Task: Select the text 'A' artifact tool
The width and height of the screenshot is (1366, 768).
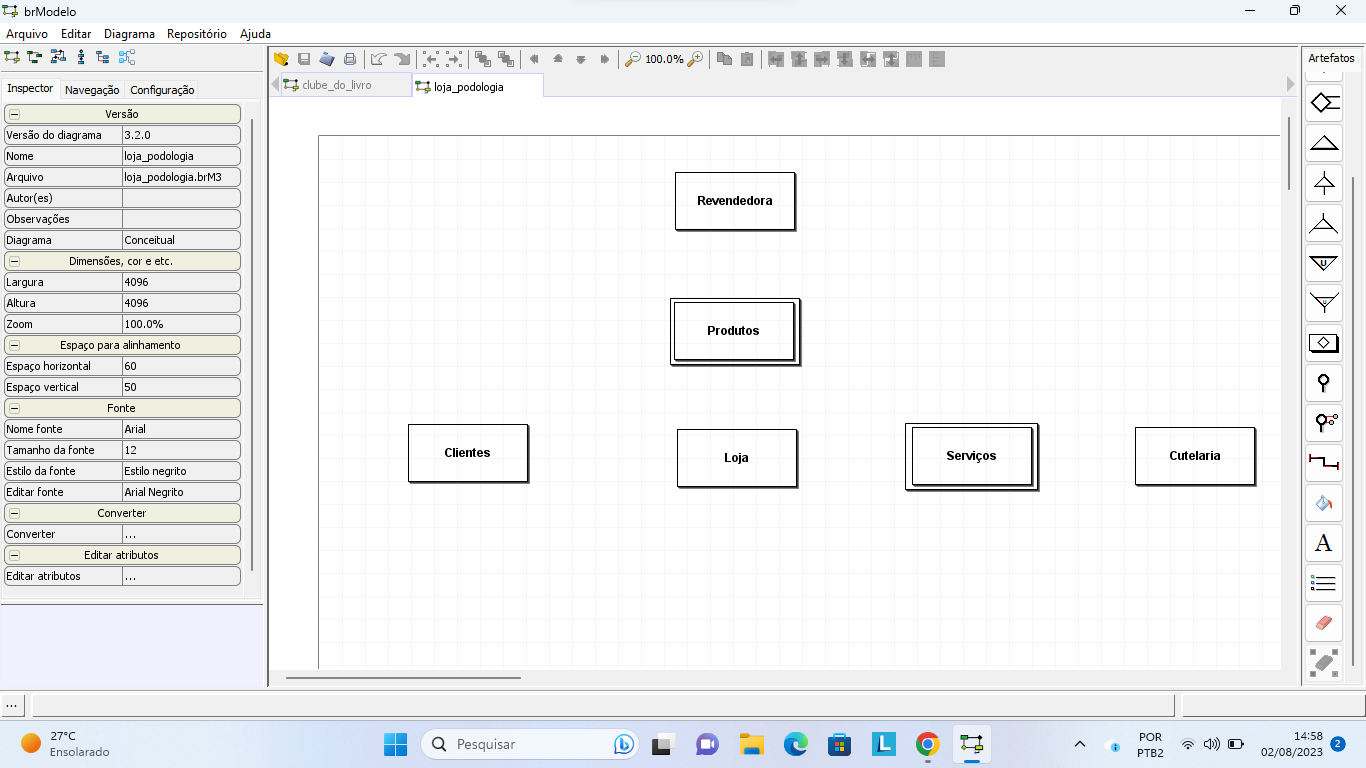Action: point(1324,543)
